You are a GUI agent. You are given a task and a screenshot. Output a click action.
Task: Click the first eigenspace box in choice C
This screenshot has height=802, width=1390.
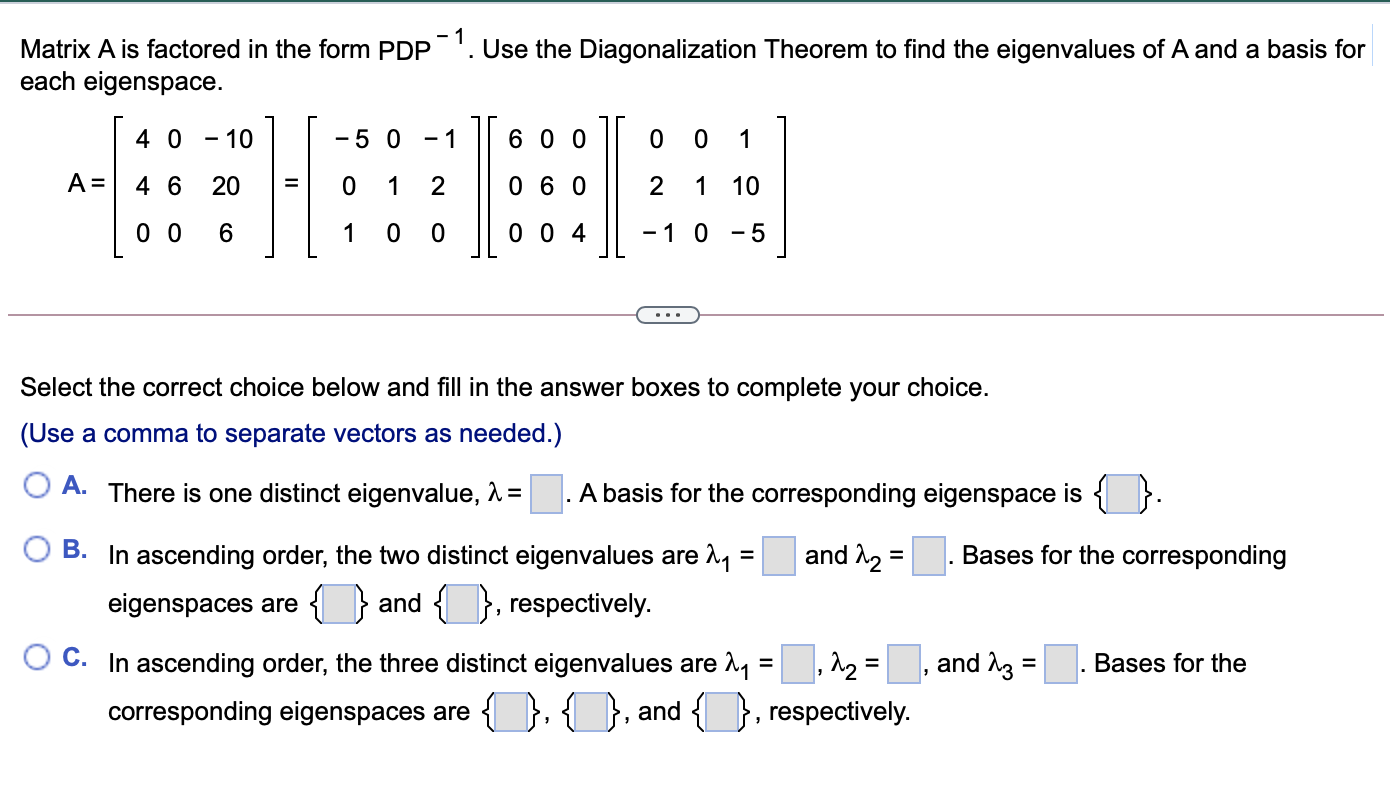[509, 712]
